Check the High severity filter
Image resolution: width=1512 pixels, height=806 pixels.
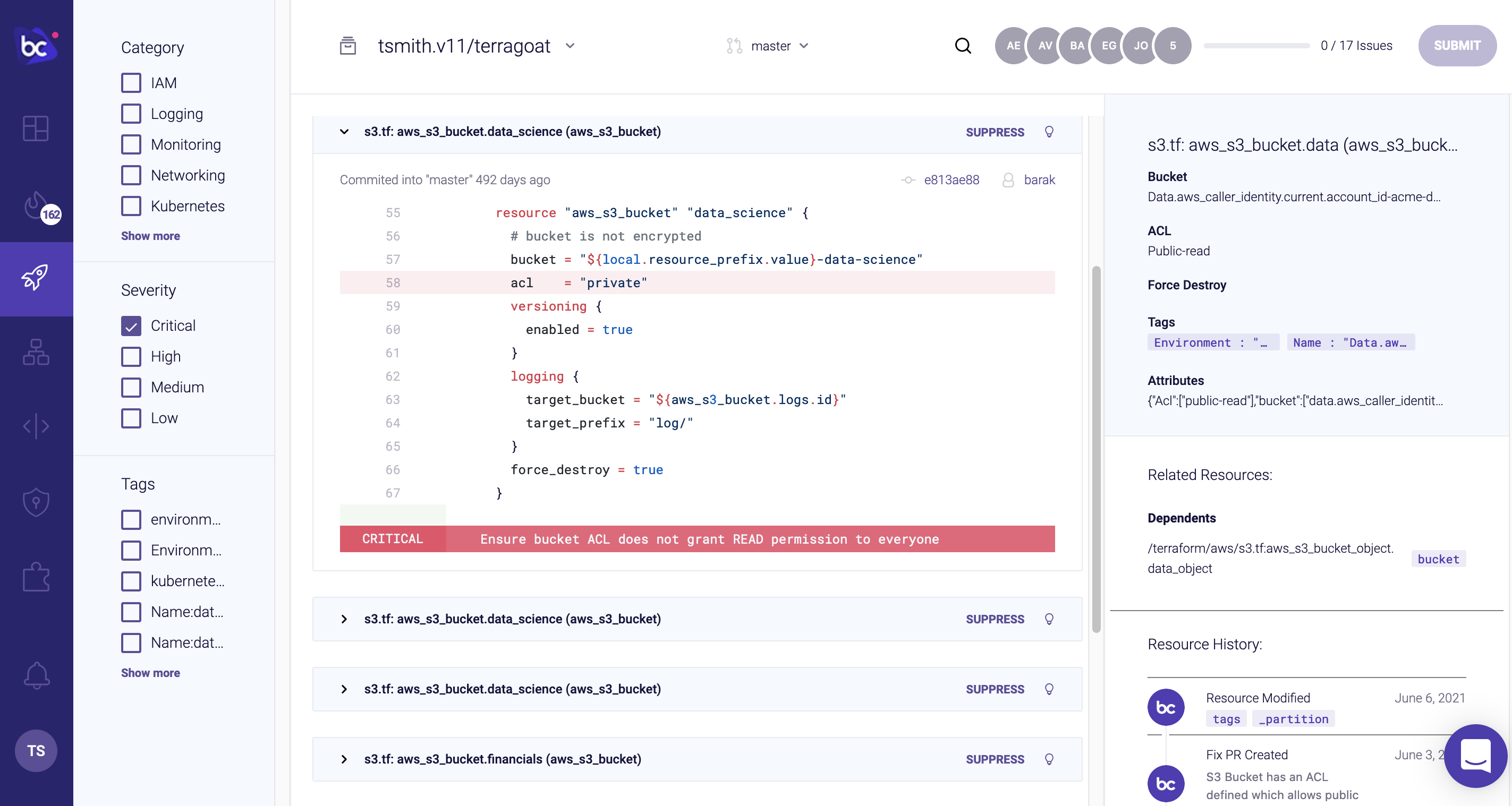tap(131, 356)
